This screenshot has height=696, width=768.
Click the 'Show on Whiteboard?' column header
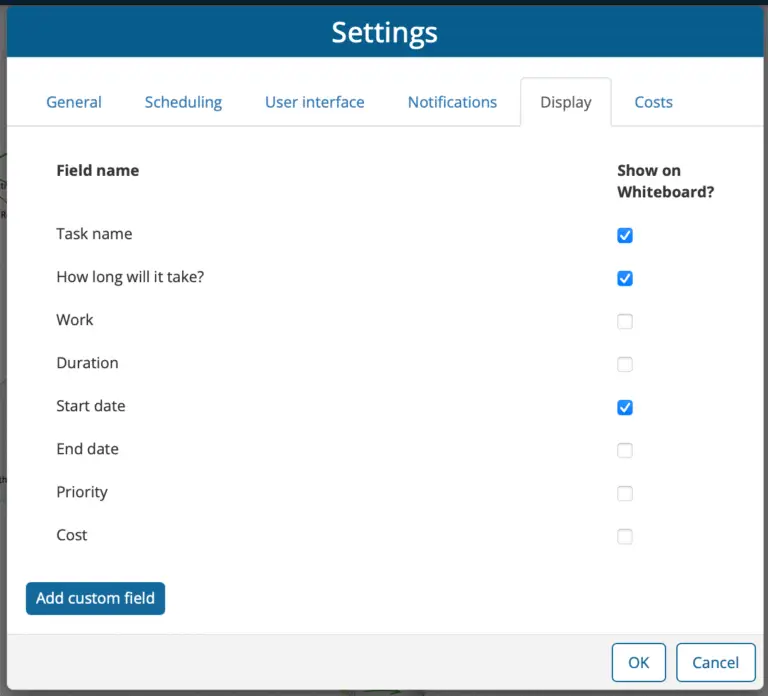665,181
